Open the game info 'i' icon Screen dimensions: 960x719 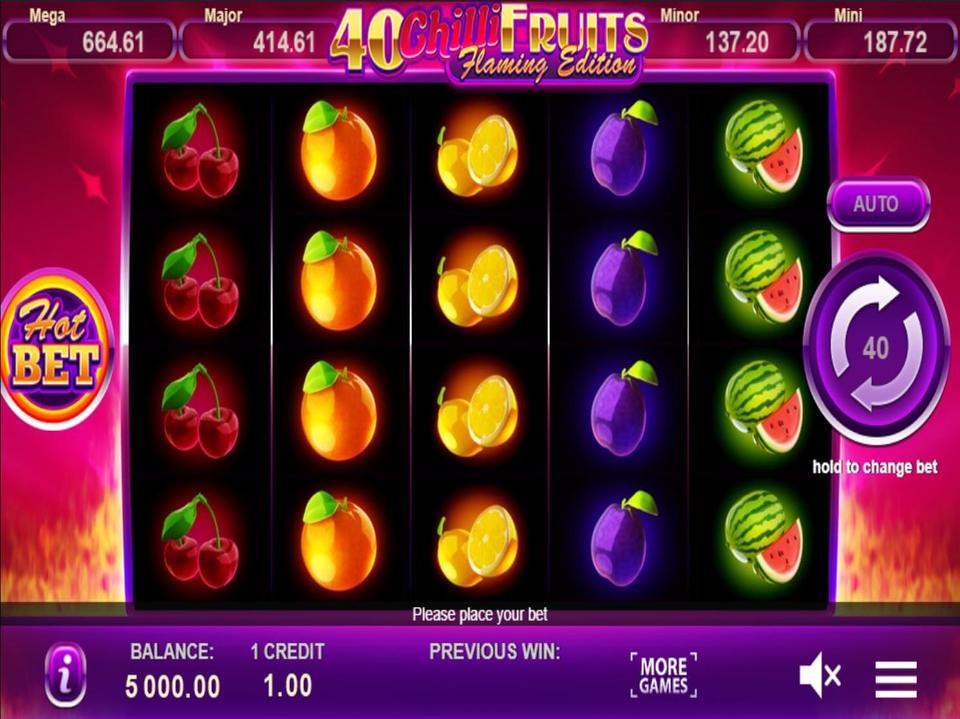pos(65,675)
